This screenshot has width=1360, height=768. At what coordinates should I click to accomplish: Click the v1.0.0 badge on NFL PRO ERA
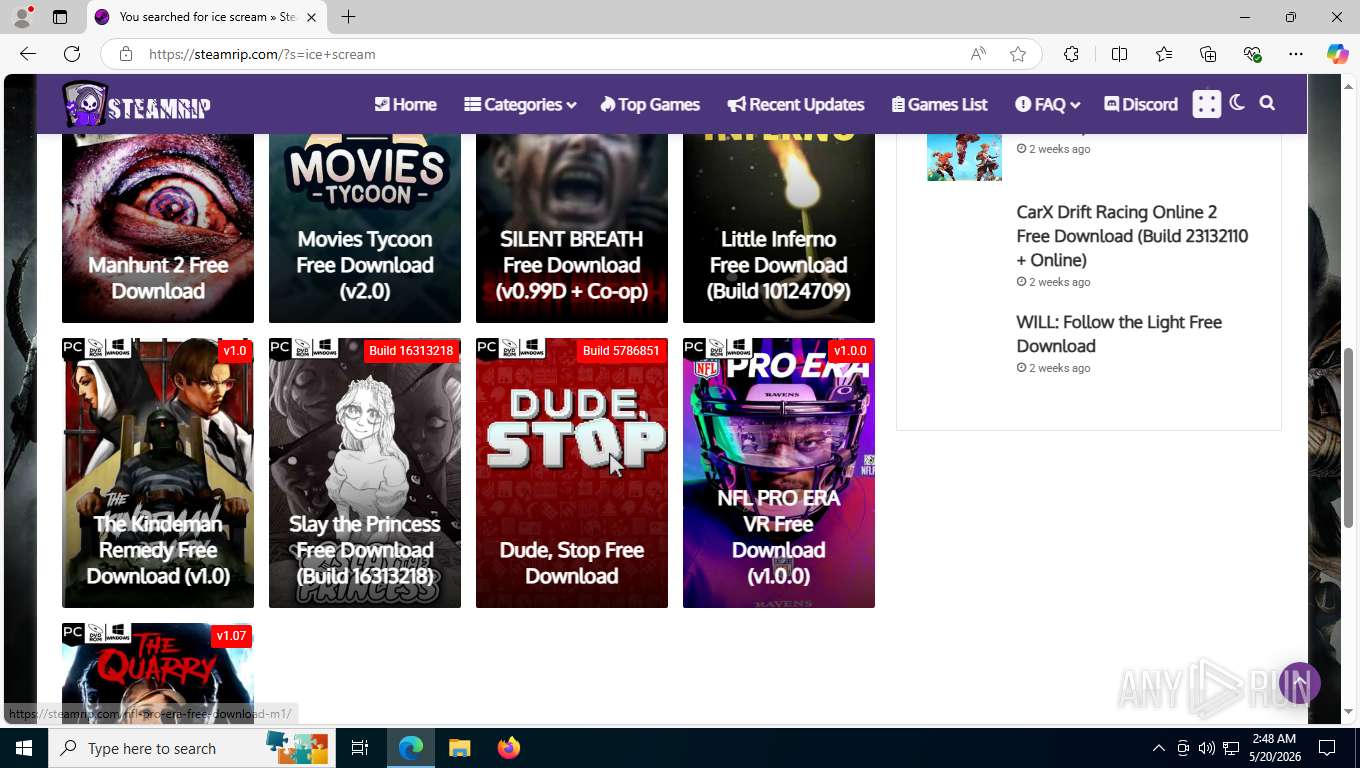(850, 351)
